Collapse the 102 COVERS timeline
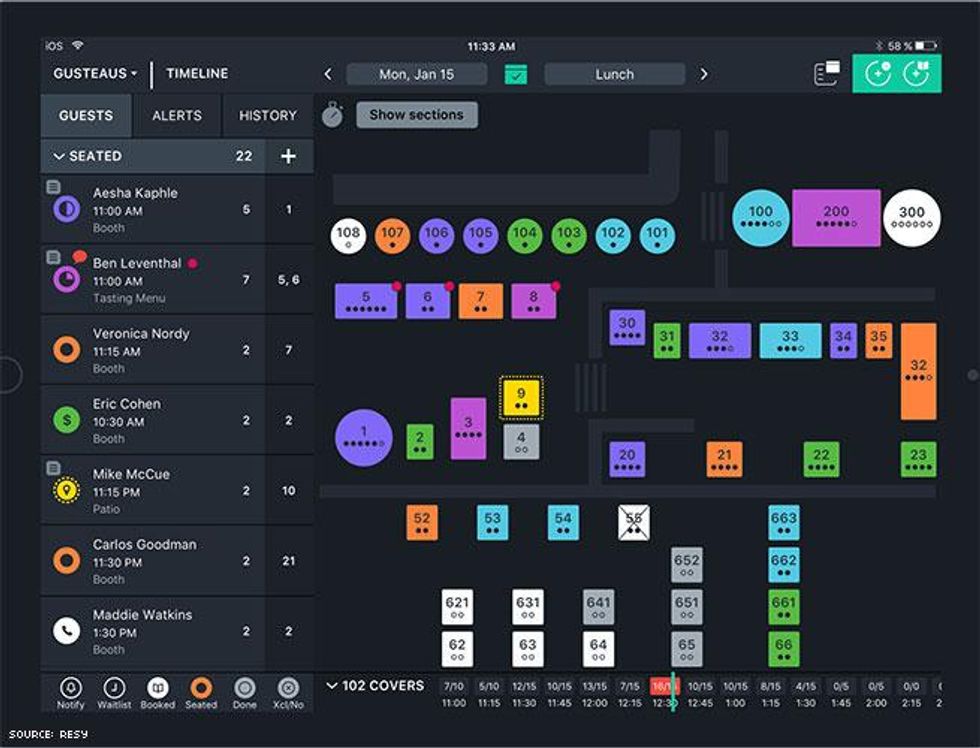This screenshot has height=748, width=980. click(x=332, y=686)
